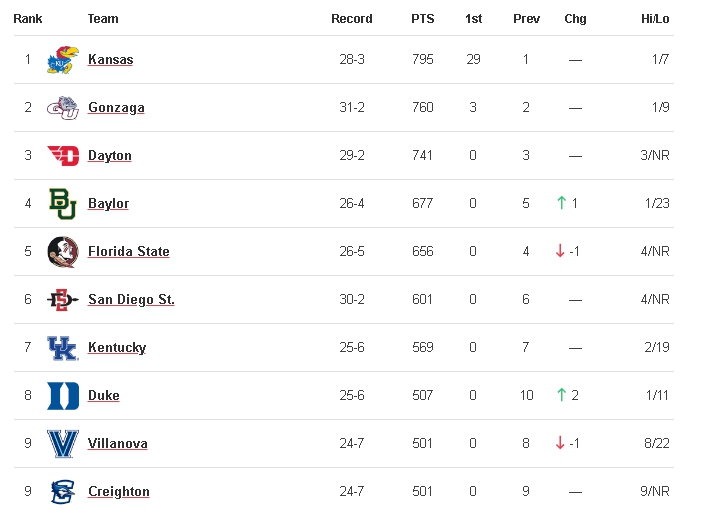Click the PTS column header
Viewport: 712px width, 511px height.
[422, 19]
